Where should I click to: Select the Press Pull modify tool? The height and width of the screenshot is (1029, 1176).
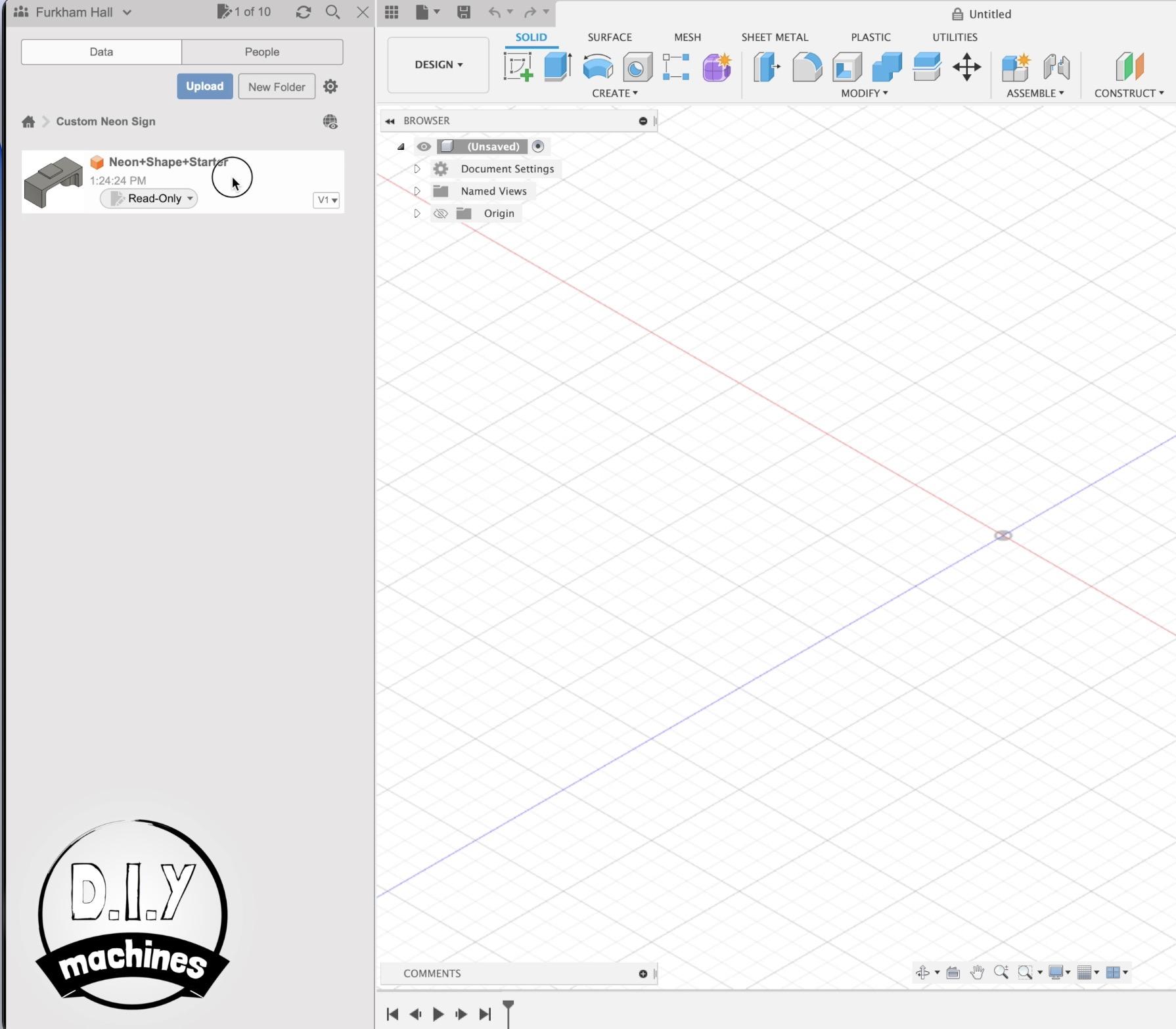(x=766, y=66)
